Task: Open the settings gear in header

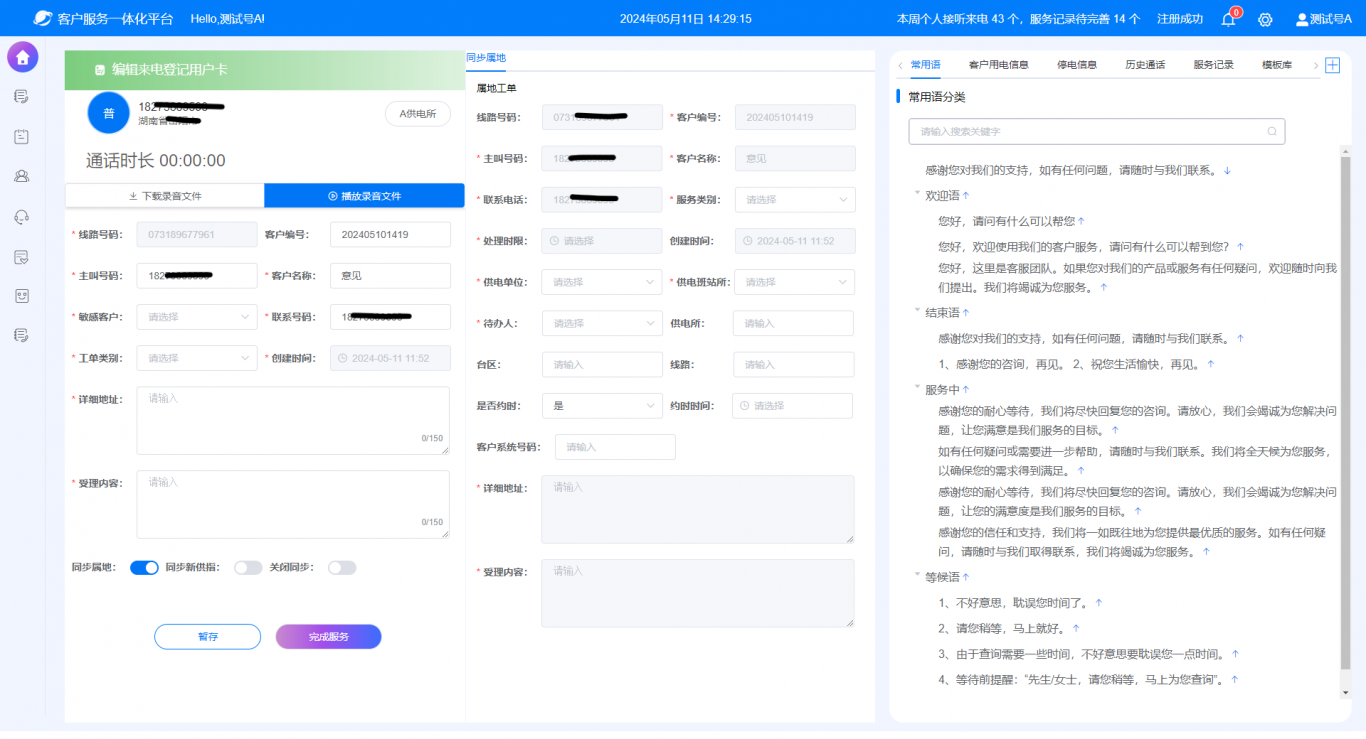Action: (1265, 19)
